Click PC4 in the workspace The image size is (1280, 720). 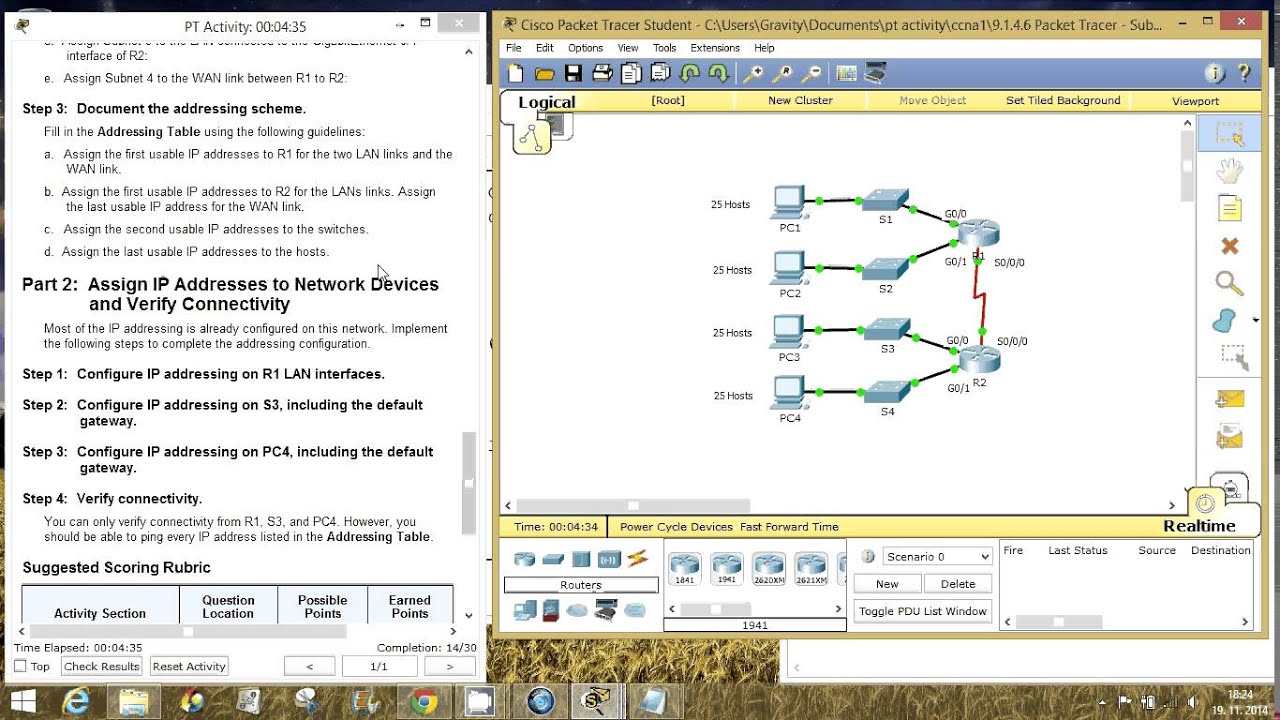tap(789, 393)
